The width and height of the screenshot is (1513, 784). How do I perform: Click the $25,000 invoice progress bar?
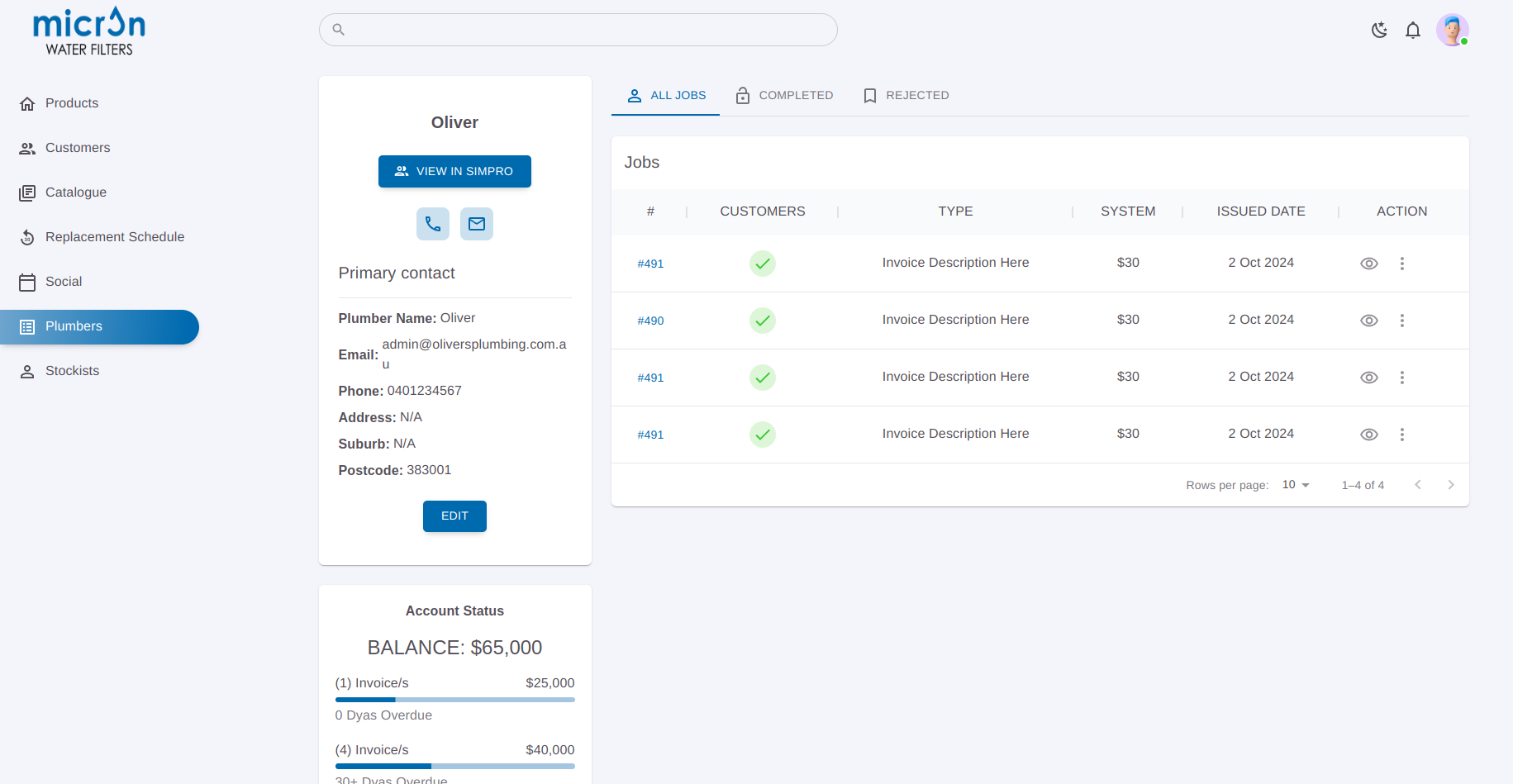tap(454, 700)
